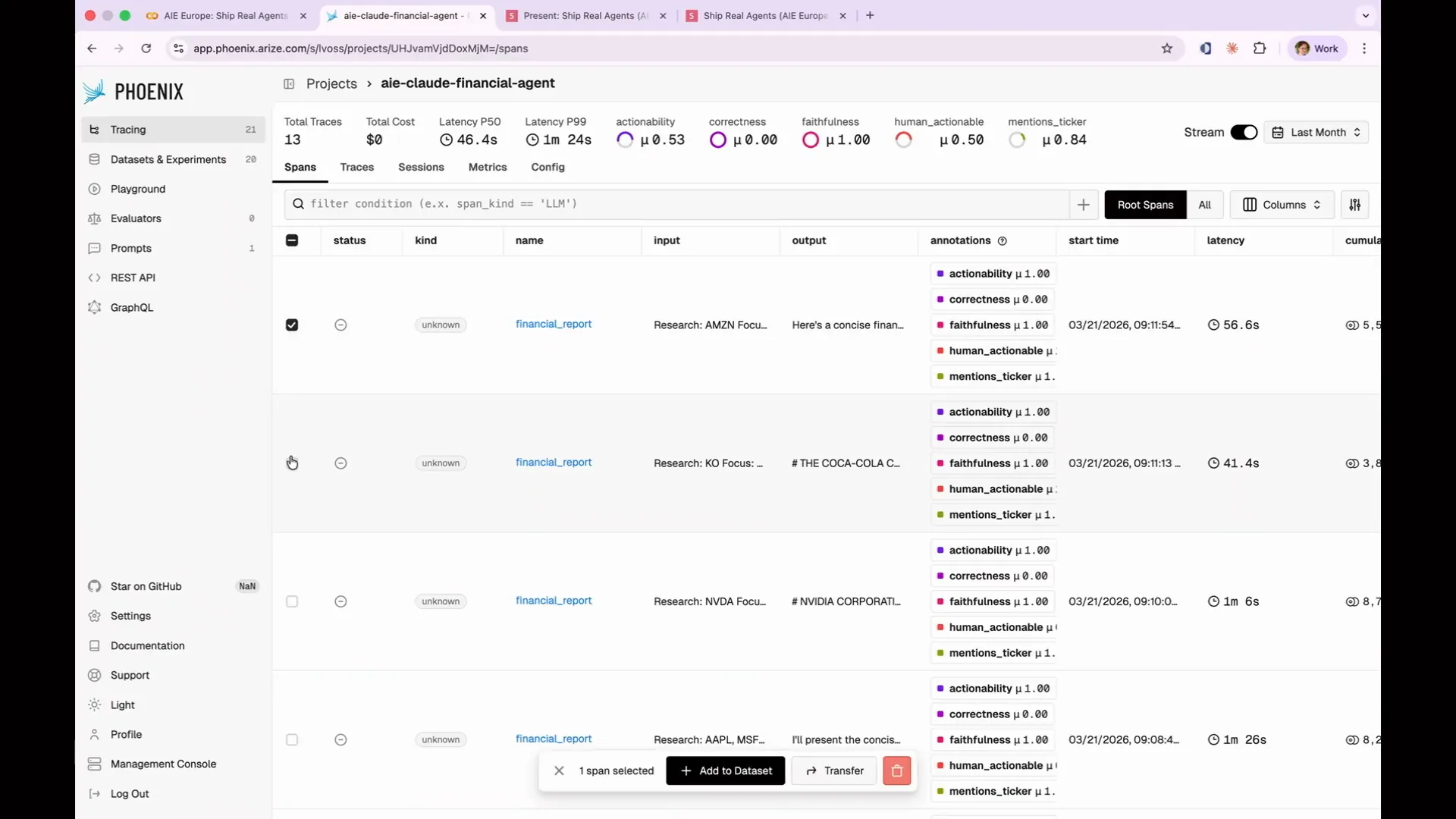Uncheck the AMZN row checkbox
Image resolution: width=1456 pixels, height=819 pixels.
(292, 325)
